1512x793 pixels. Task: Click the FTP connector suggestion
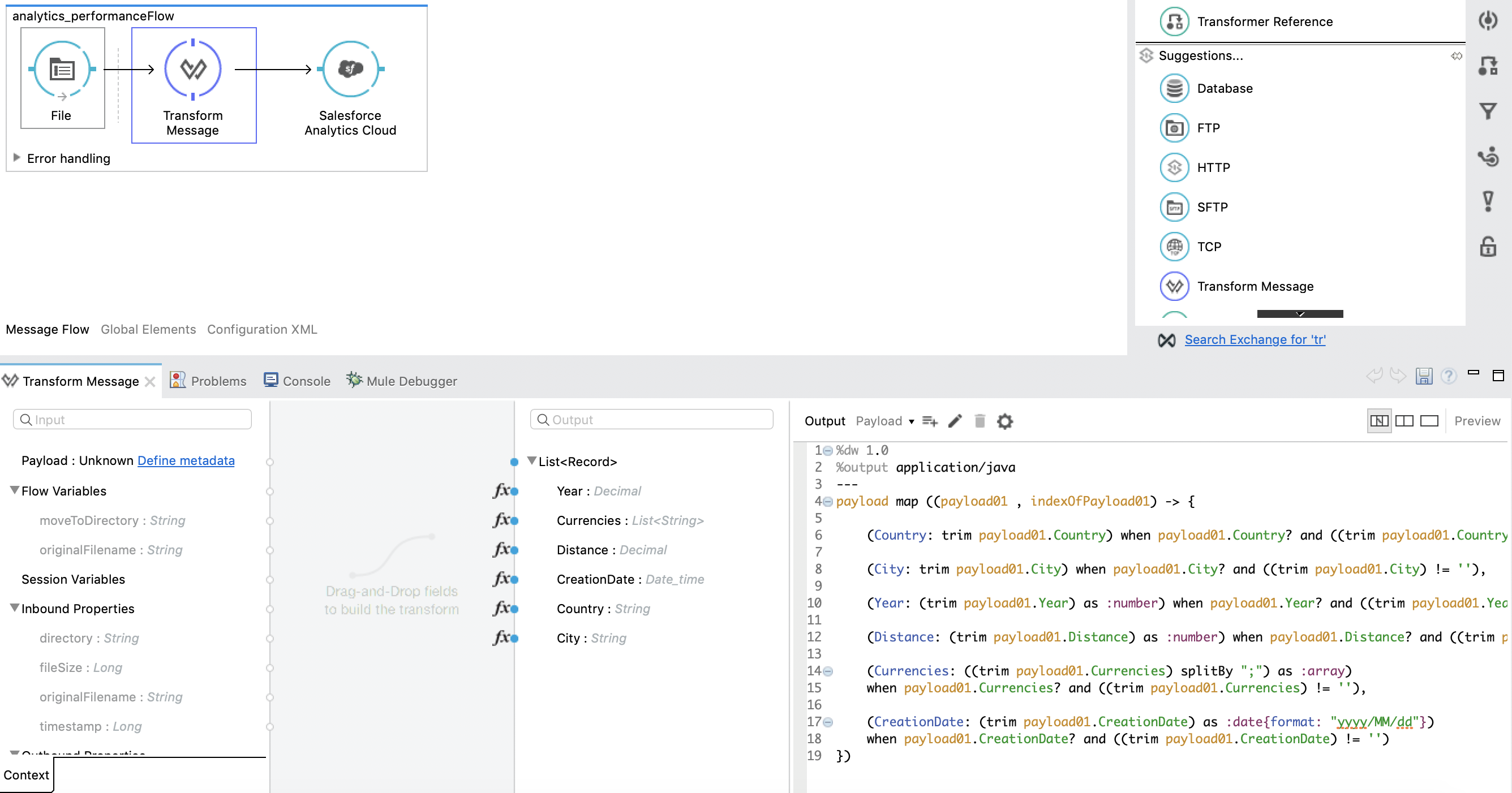click(x=1209, y=127)
